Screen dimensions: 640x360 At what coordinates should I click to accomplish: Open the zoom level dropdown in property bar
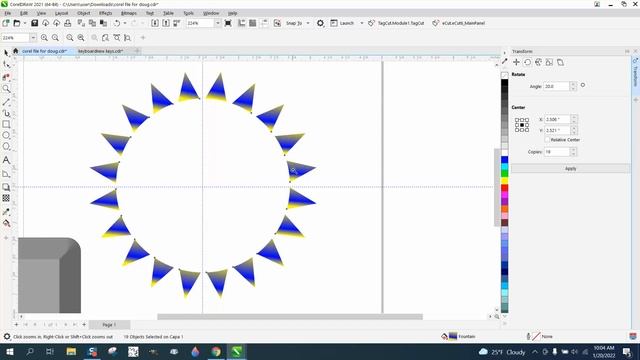click(x=33, y=38)
